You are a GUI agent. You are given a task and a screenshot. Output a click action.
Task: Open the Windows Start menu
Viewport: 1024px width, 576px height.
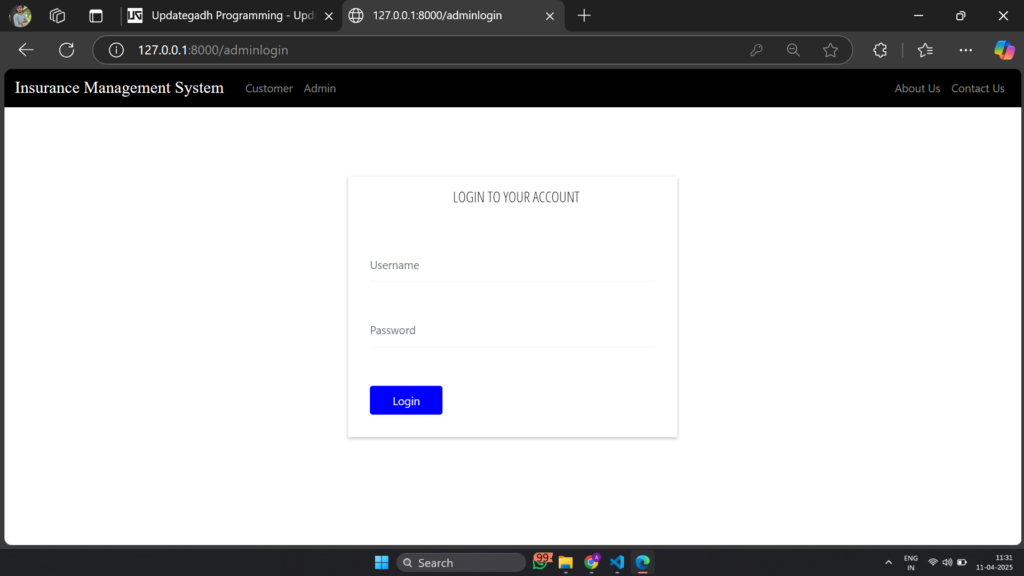click(x=381, y=562)
